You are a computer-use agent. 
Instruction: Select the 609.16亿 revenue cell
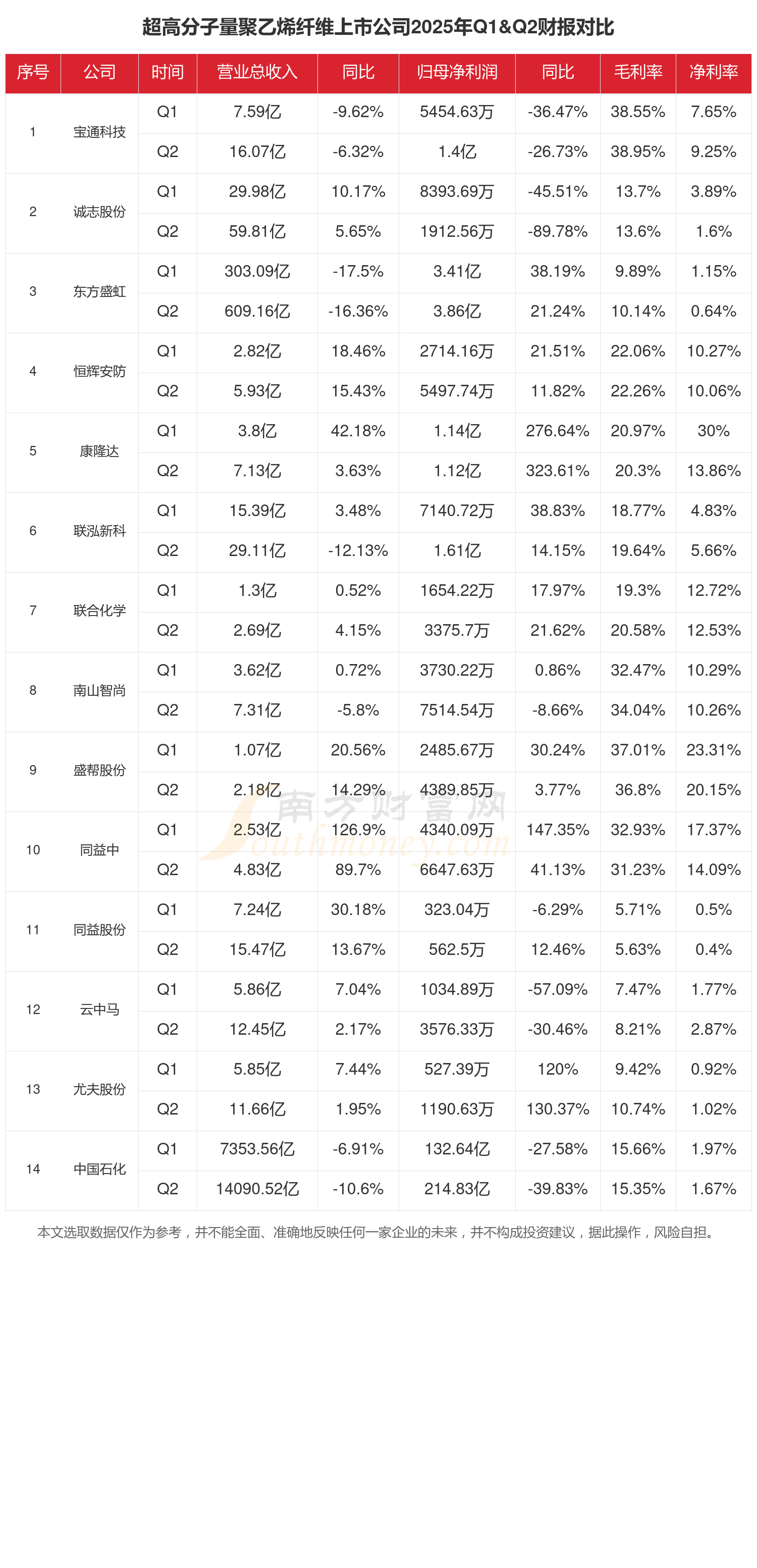click(x=257, y=312)
